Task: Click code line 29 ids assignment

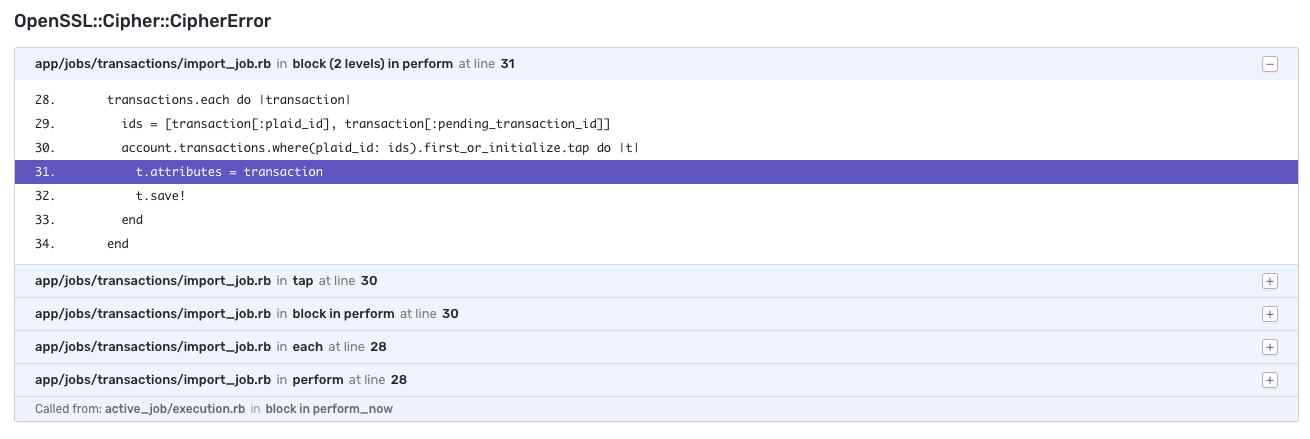Action: click(365, 124)
